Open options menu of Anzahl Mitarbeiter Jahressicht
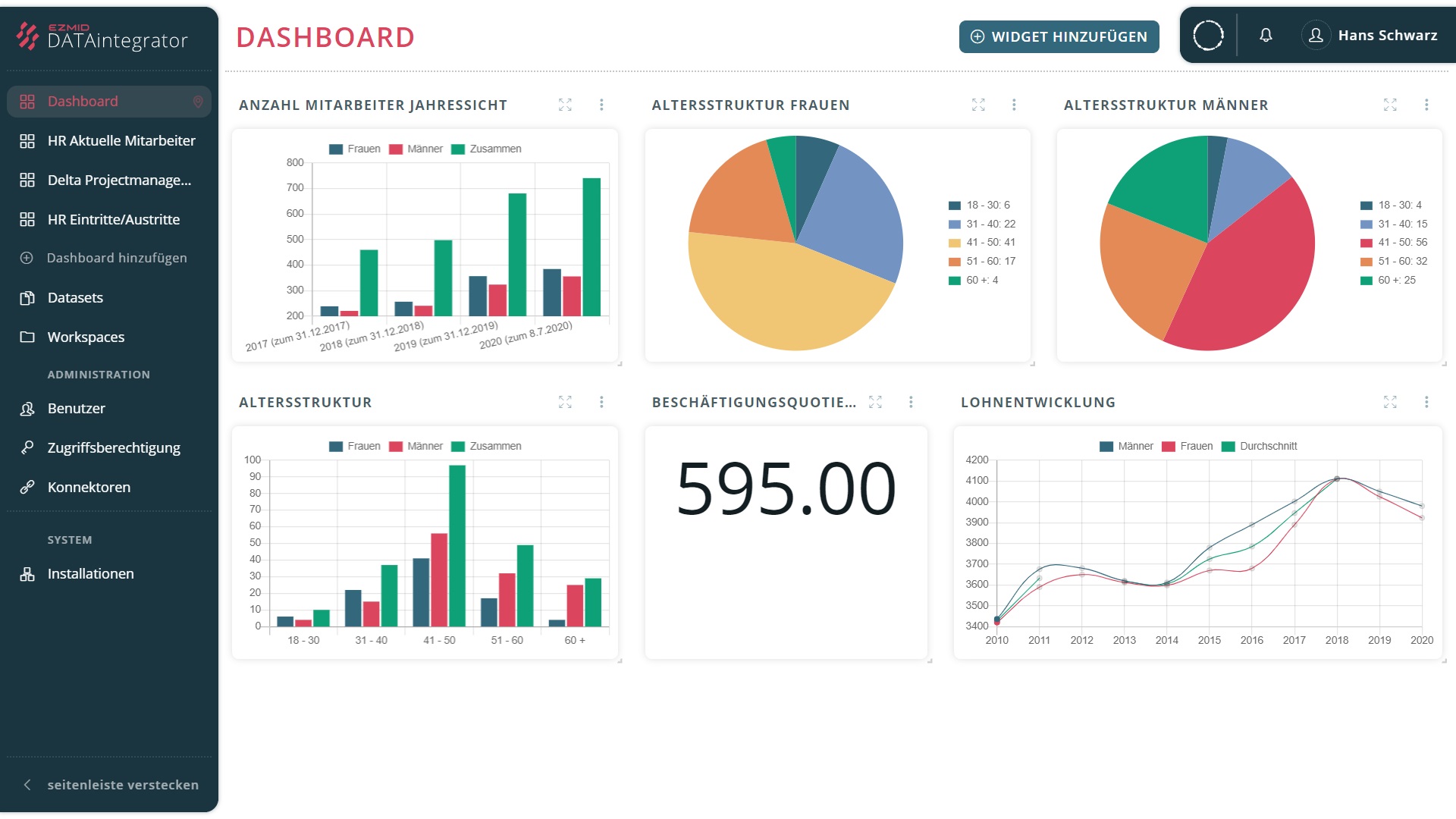Screen dimensions: 1456x819 click(601, 105)
